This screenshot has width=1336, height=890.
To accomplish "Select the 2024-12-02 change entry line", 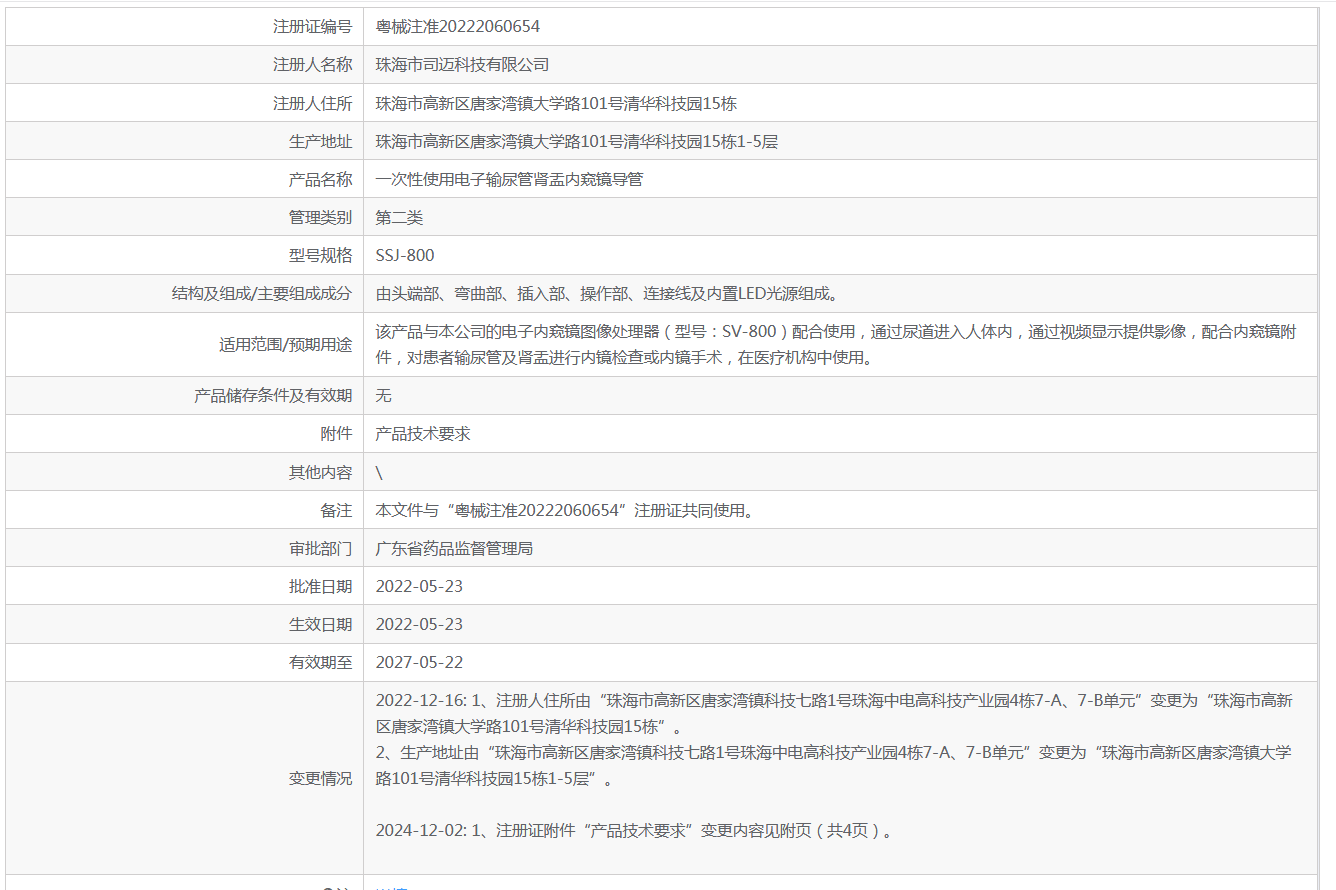I will click(634, 830).
